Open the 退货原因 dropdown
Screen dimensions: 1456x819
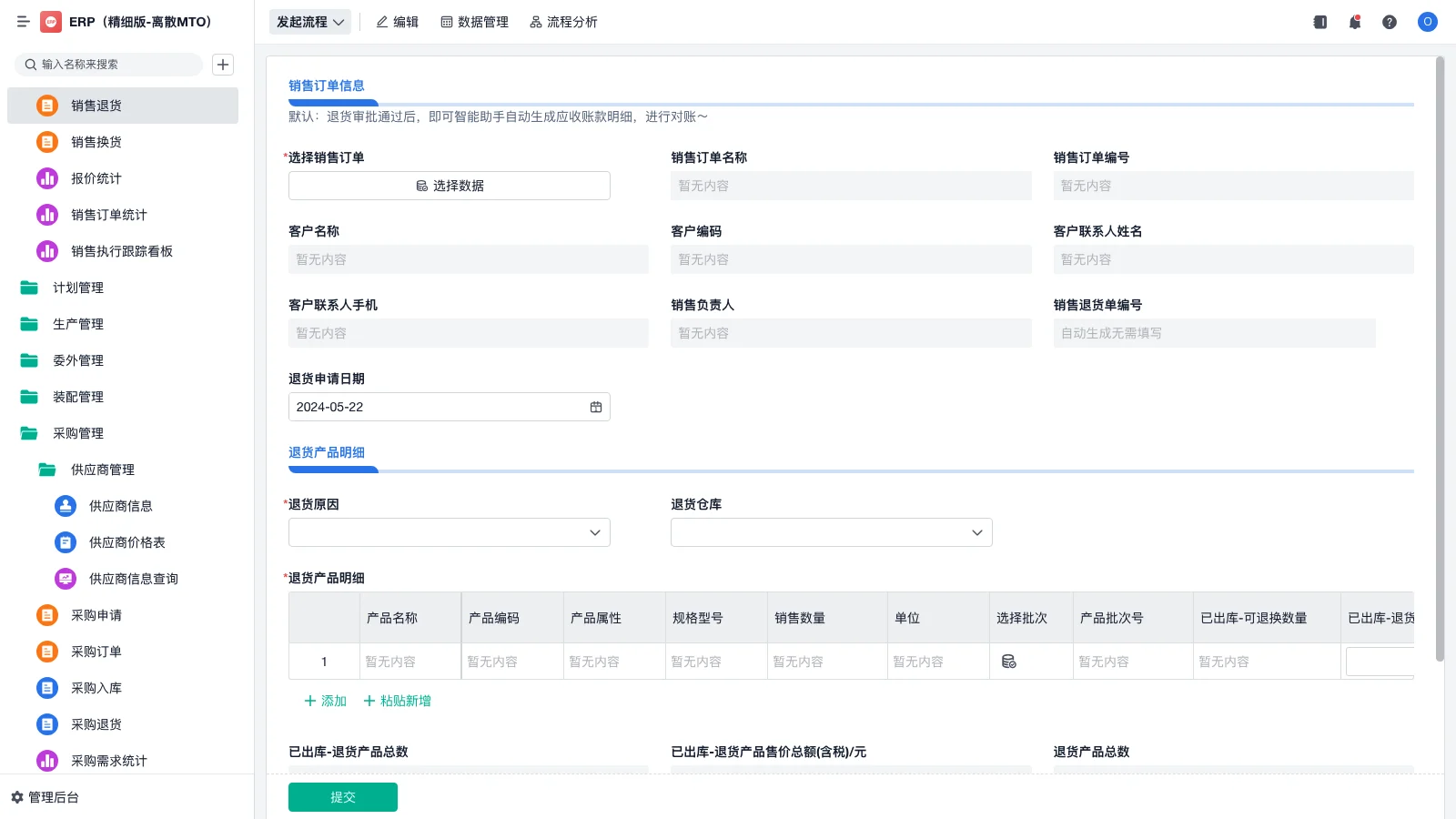point(449,532)
